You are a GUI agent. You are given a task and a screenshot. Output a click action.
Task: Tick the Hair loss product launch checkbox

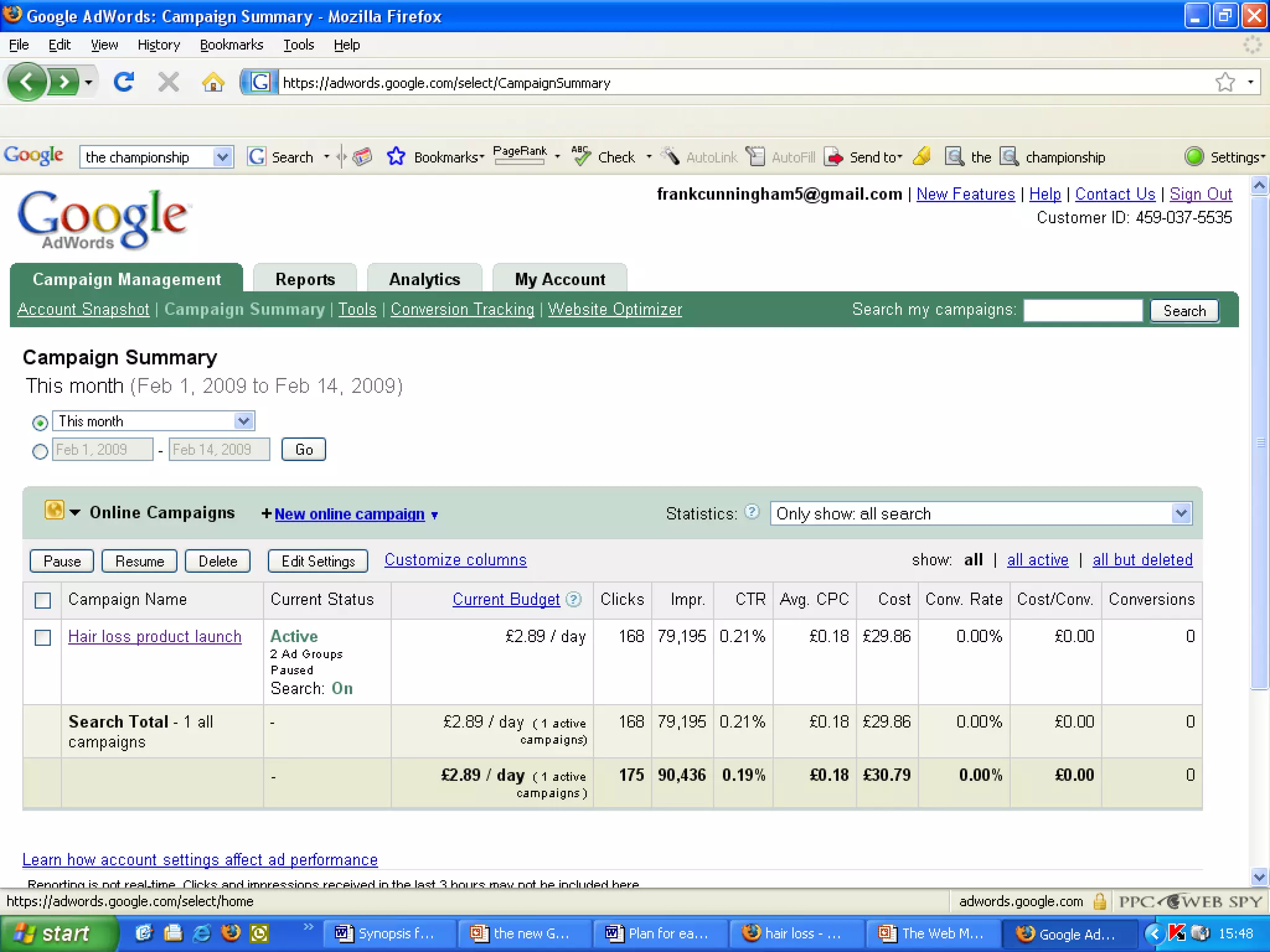[x=43, y=637]
